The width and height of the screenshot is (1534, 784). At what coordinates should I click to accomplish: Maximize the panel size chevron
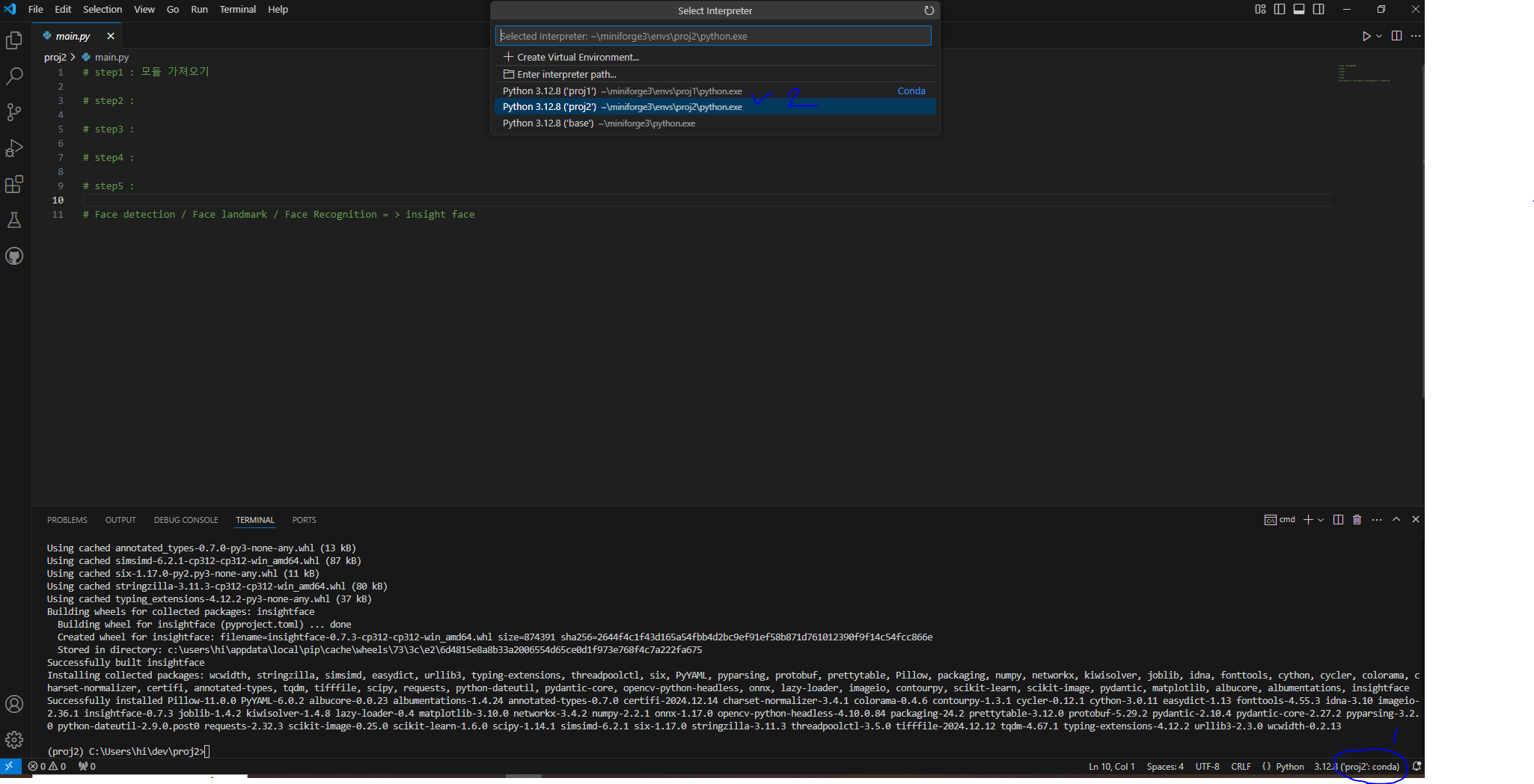click(1396, 520)
